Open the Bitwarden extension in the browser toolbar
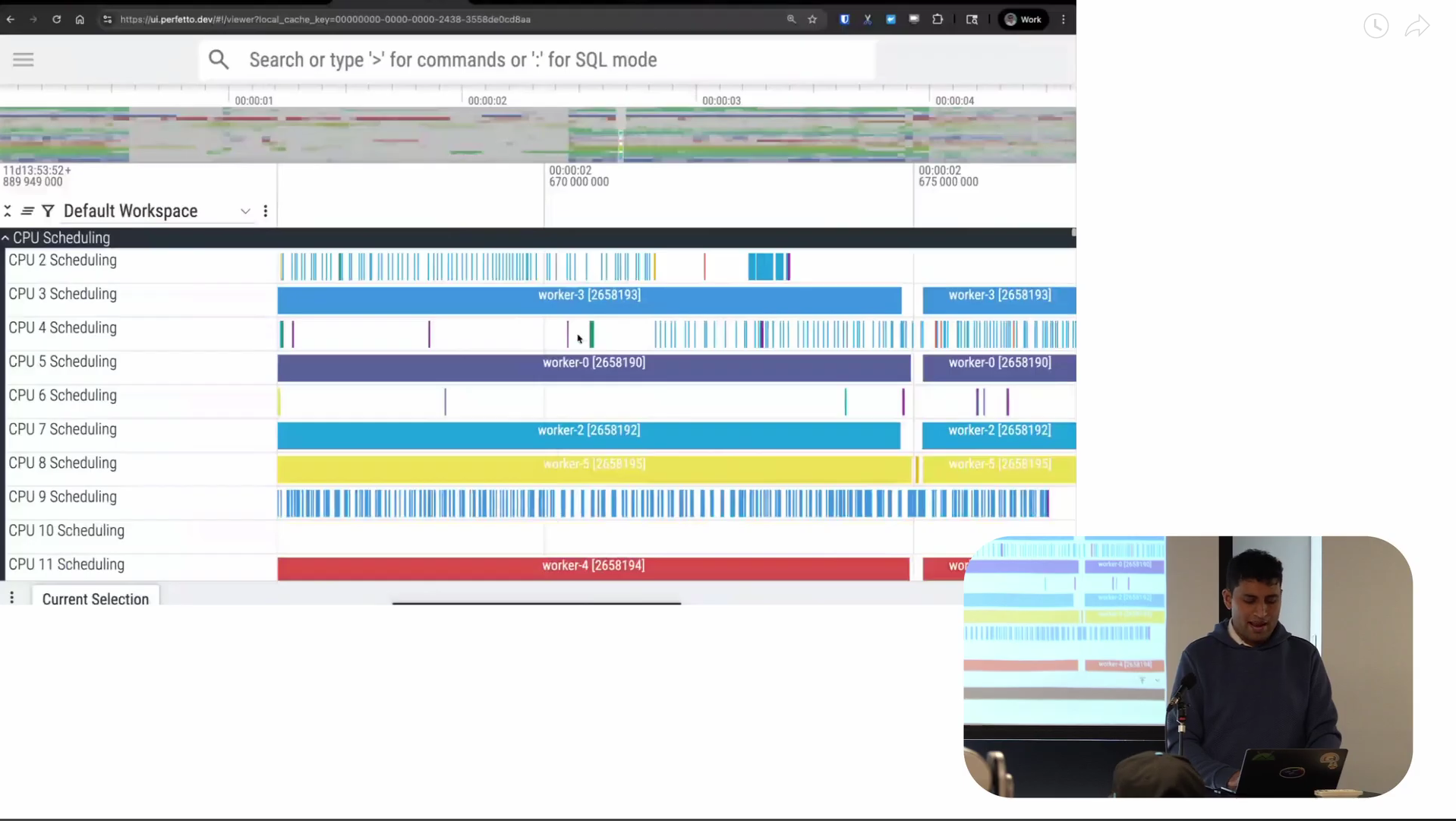 coord(844,20)
